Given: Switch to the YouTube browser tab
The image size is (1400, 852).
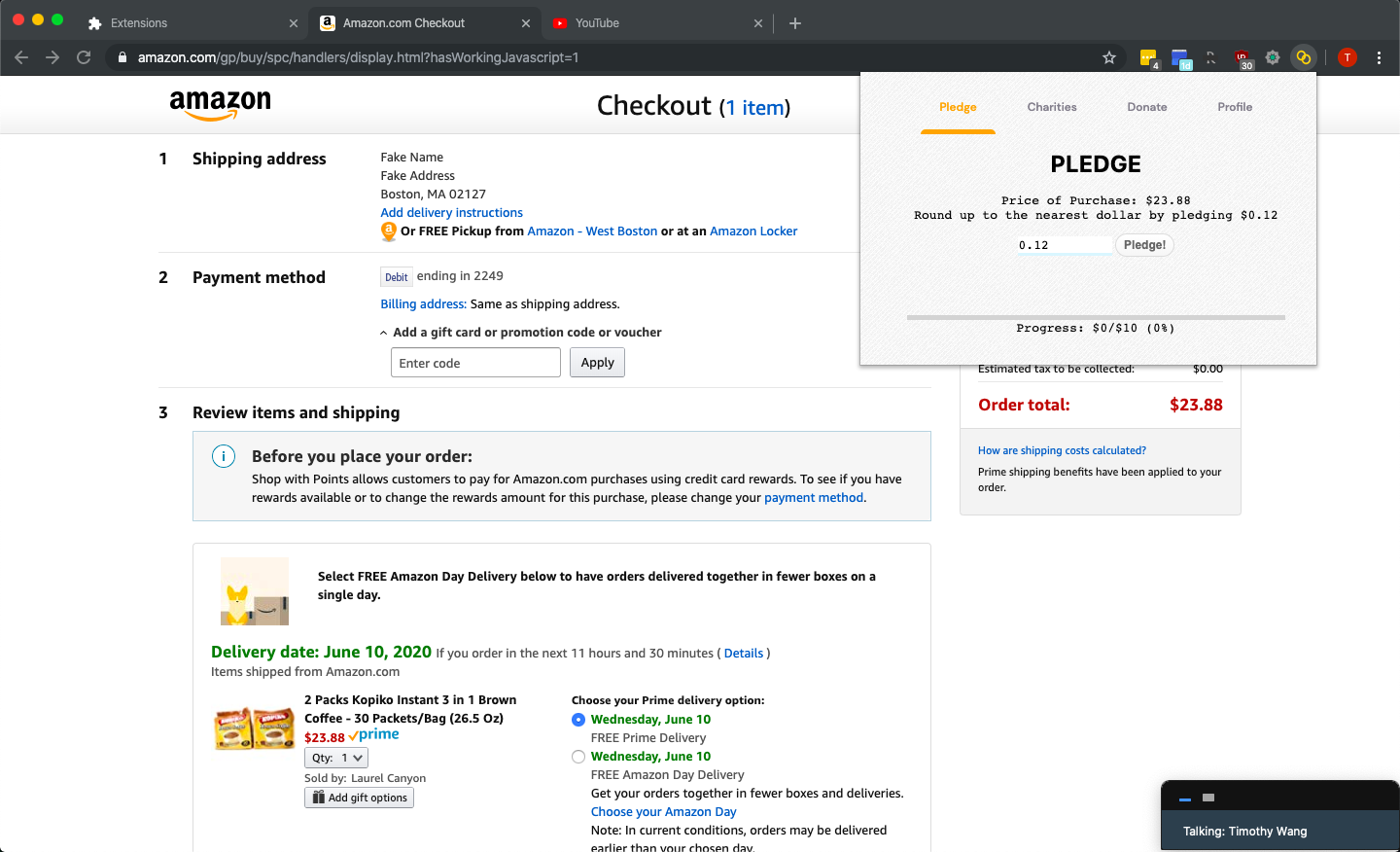Looking at the screenshot, I should pyautogui.click(x=656, y=23).
